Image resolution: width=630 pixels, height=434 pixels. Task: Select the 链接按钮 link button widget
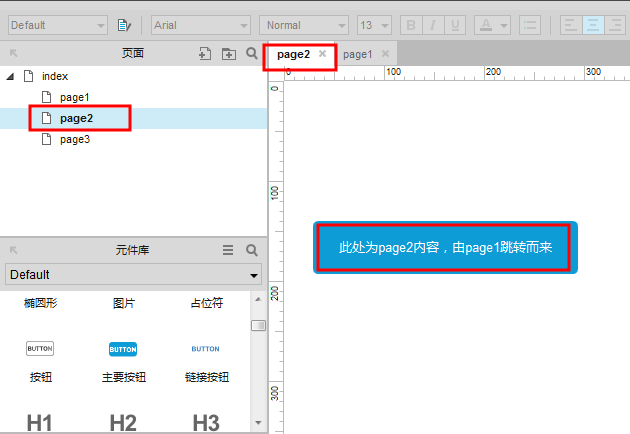(x=207, y=361)
